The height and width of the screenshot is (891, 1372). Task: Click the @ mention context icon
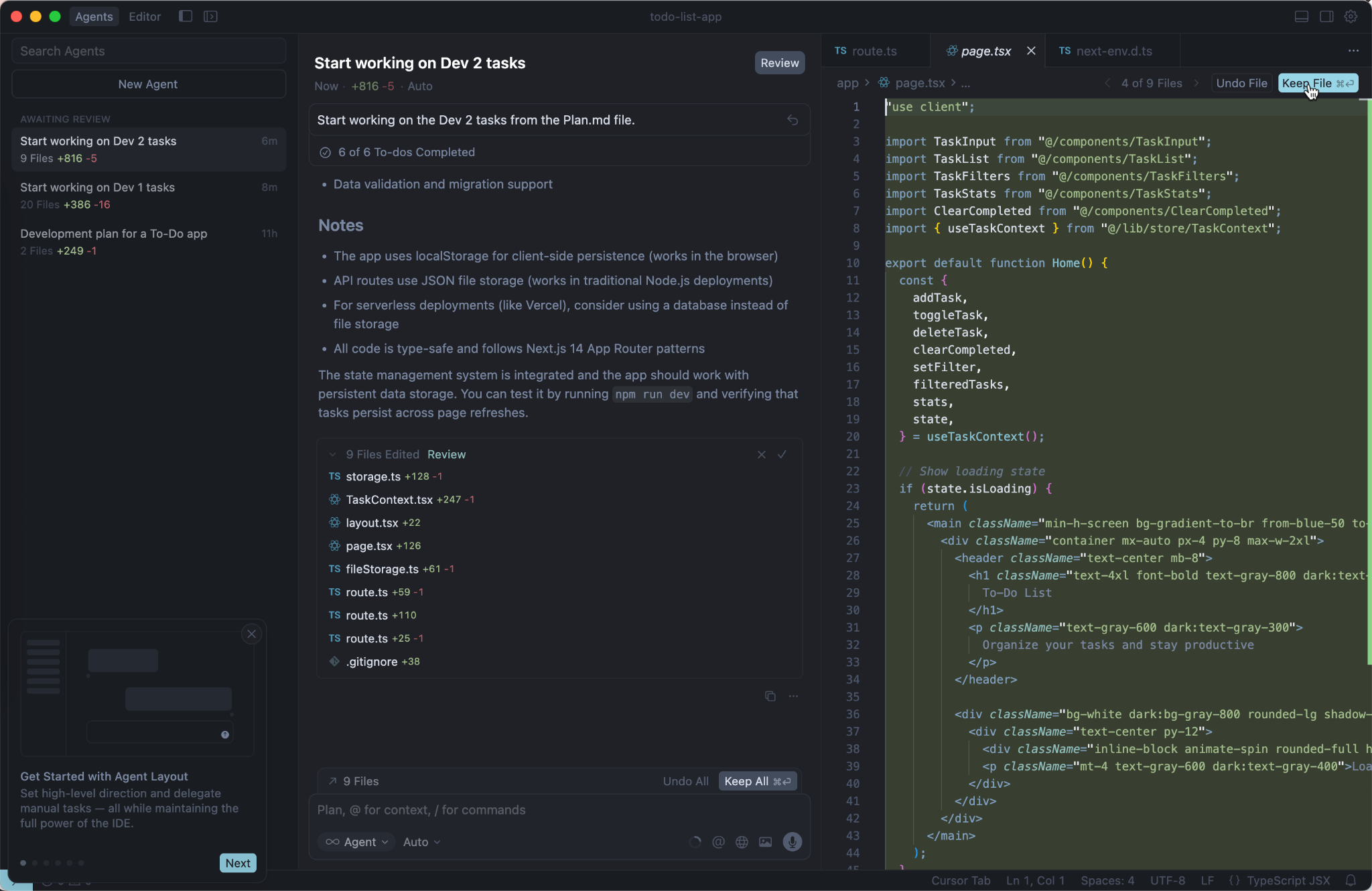click(718, 842)
